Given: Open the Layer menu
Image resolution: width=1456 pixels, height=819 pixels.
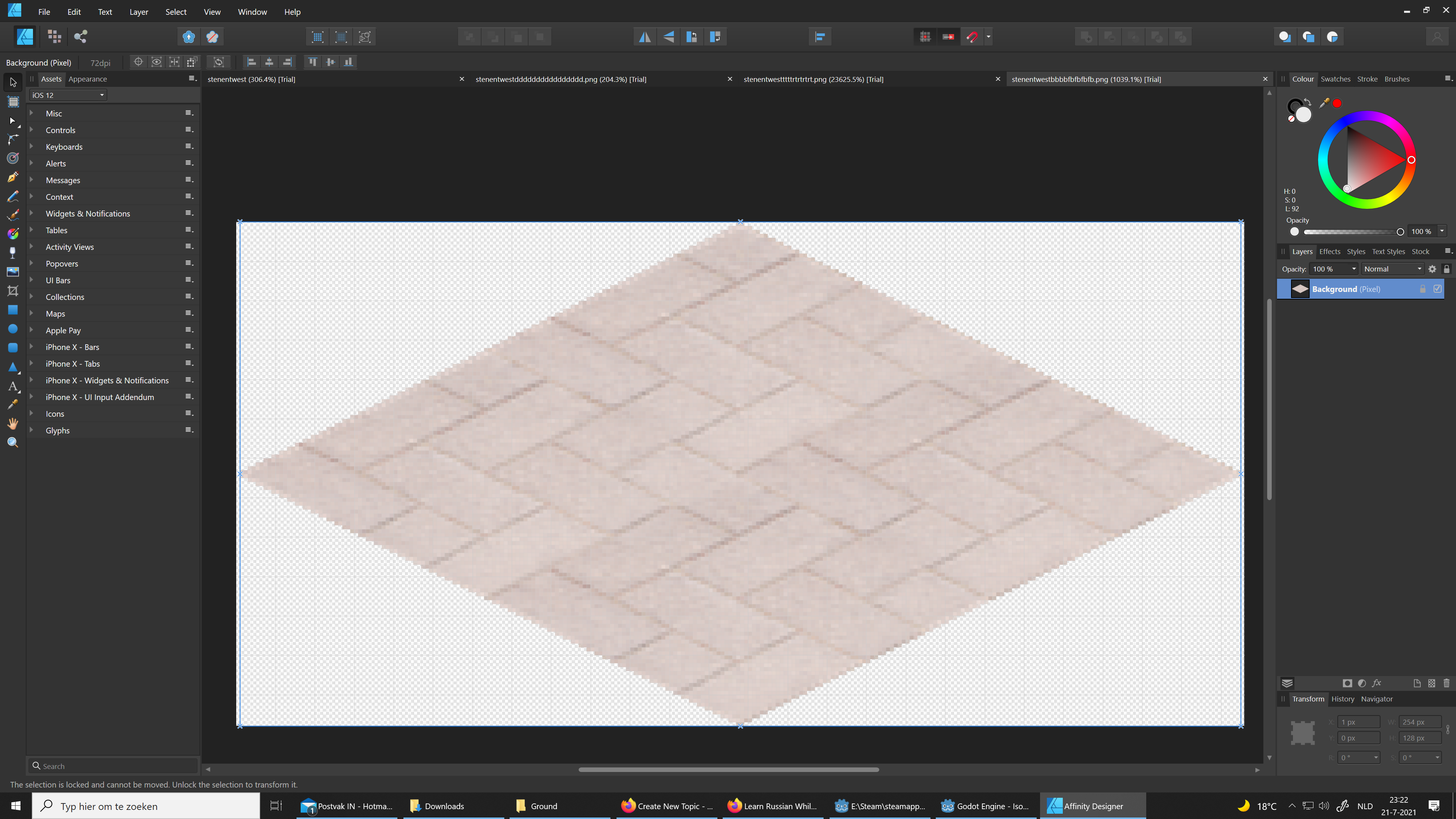Looking at the screenshot, I should pyautogui.click(x=138, y=11).
